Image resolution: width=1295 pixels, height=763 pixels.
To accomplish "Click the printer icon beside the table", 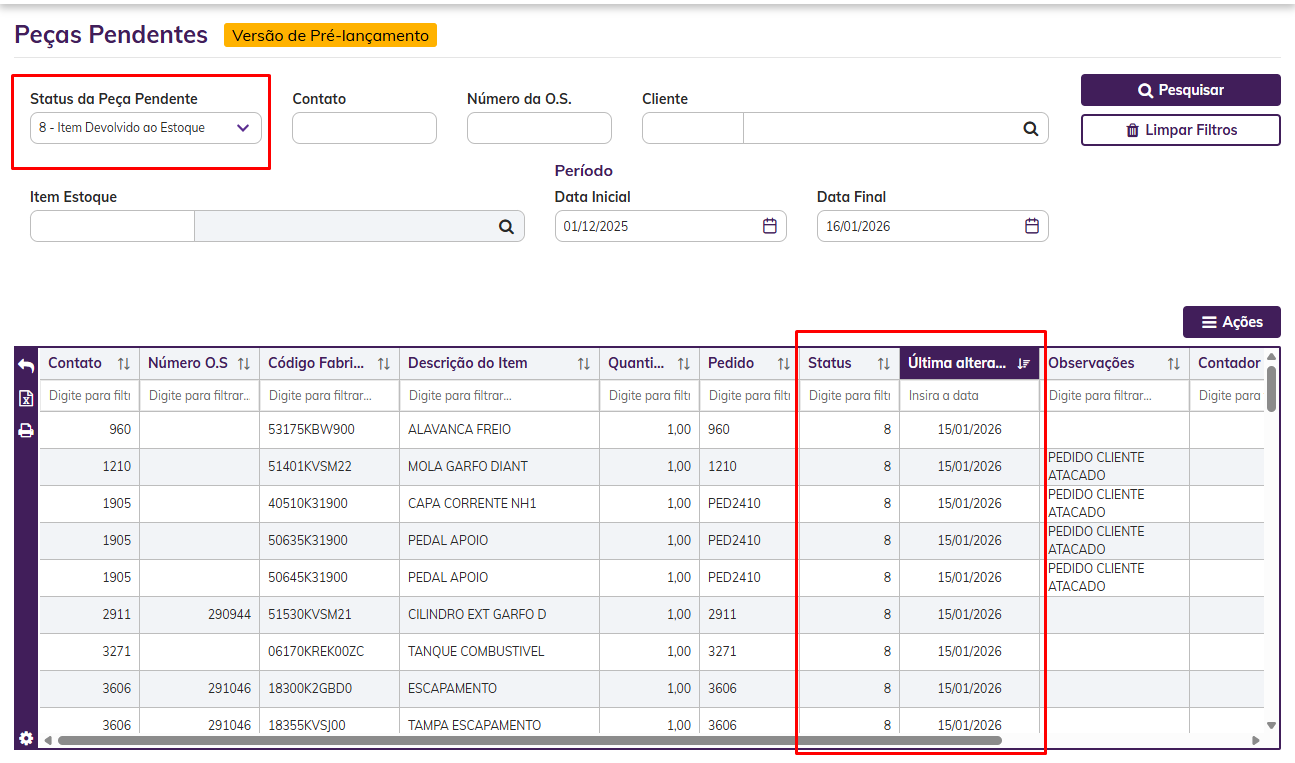I will point(26,431).
